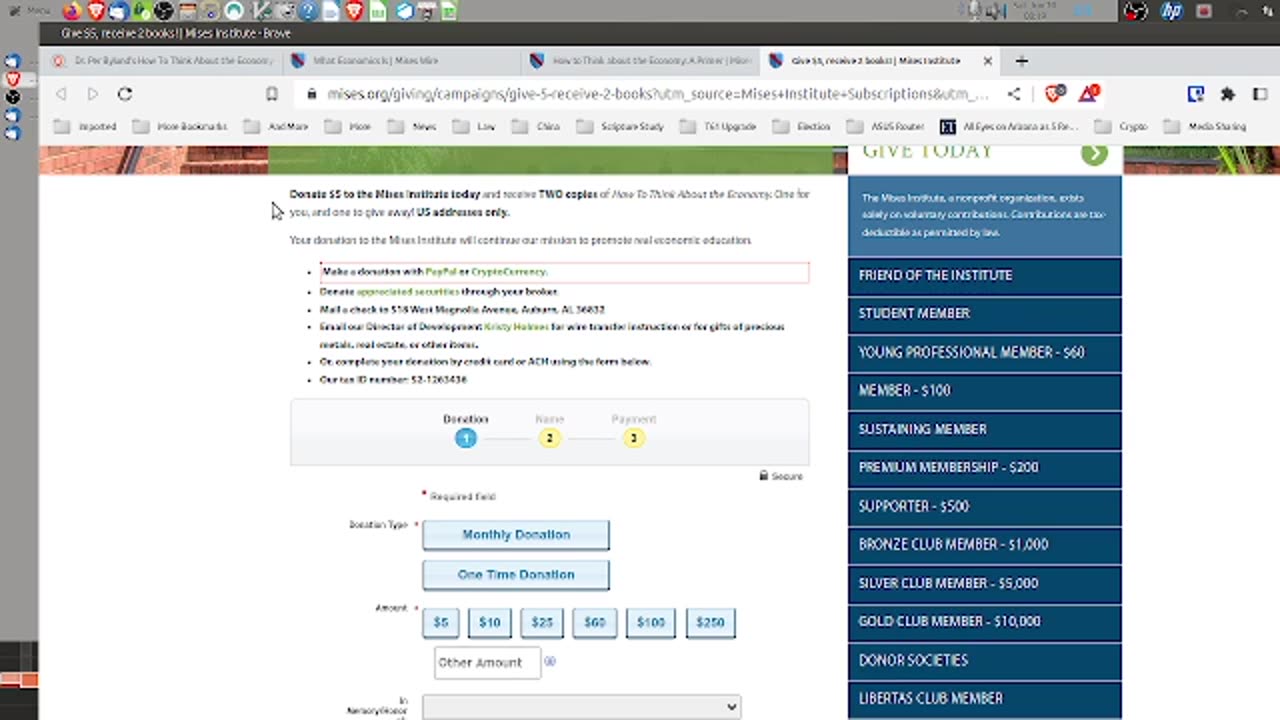
Task: Select the $25 amount
Action: 542,622
